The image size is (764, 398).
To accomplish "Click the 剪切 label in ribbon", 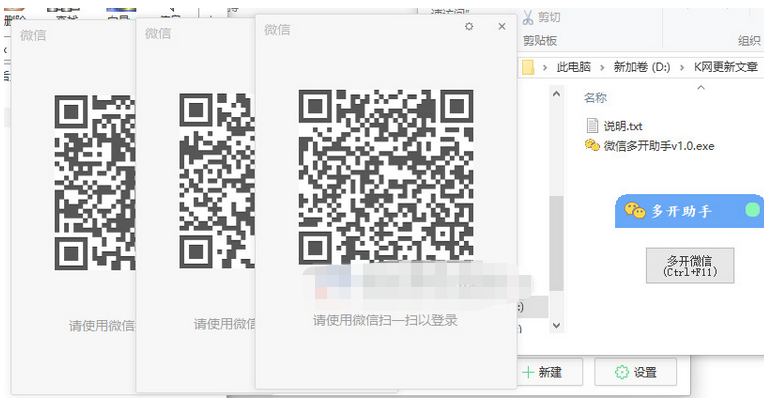I will (x=549, y=18).
